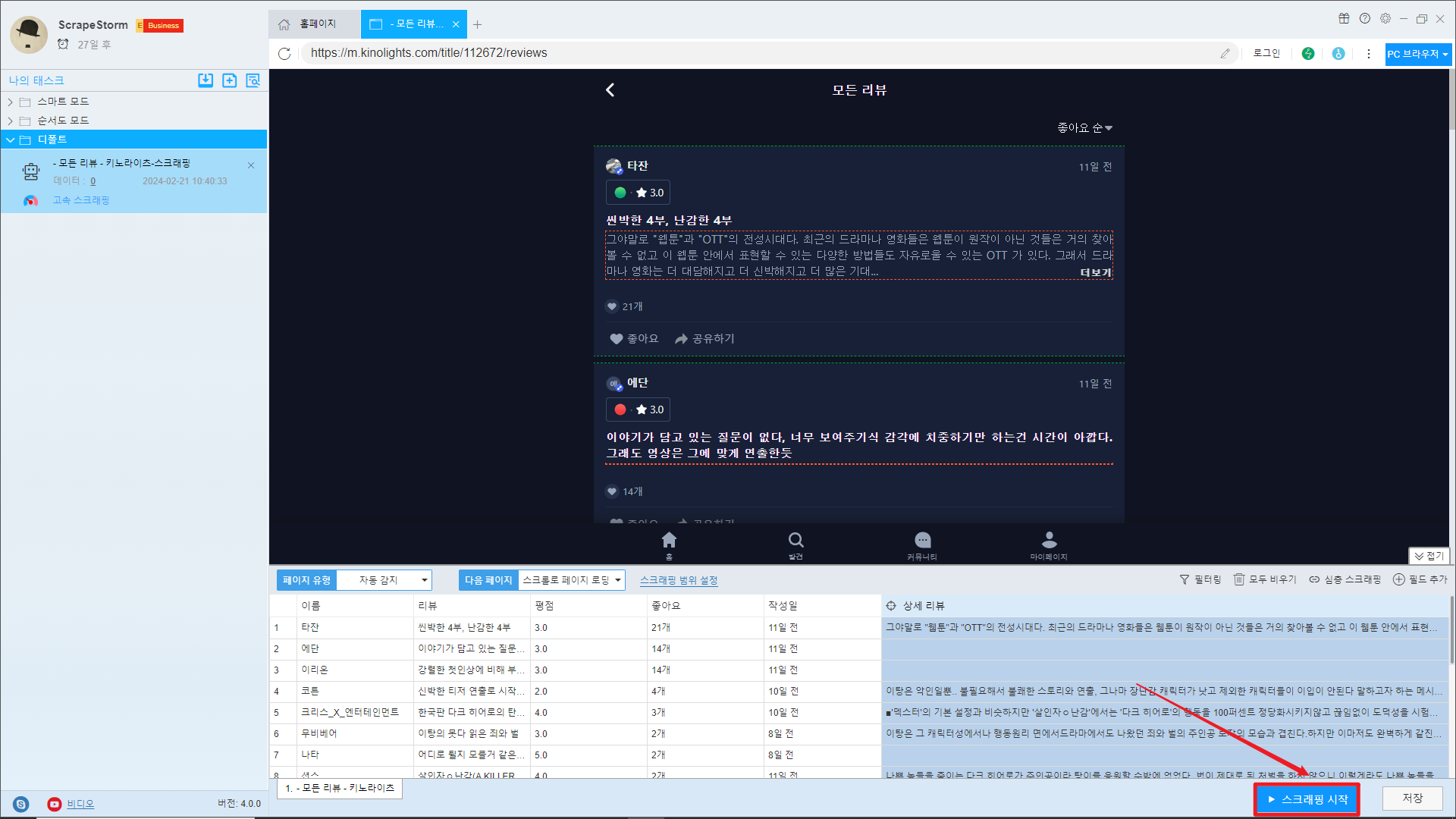Click the search tasks icon in sidebar
Image resolution: width=1456 pixels, height=819 pixels.
coord(253,80)
